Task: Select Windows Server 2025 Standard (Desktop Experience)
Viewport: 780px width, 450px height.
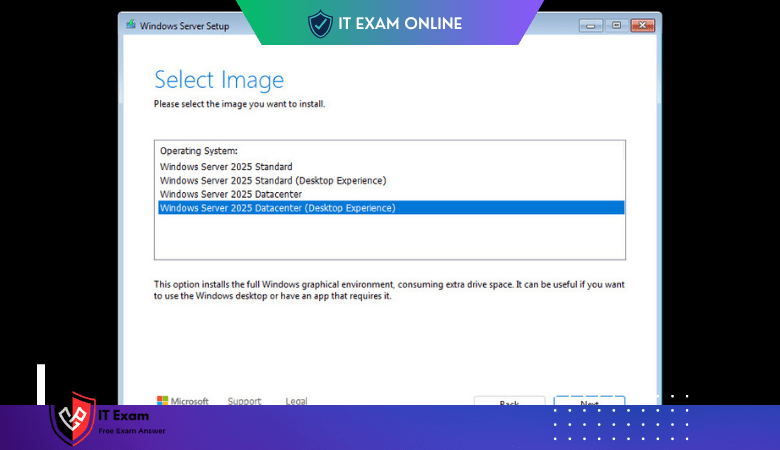Action: point(391,180)
